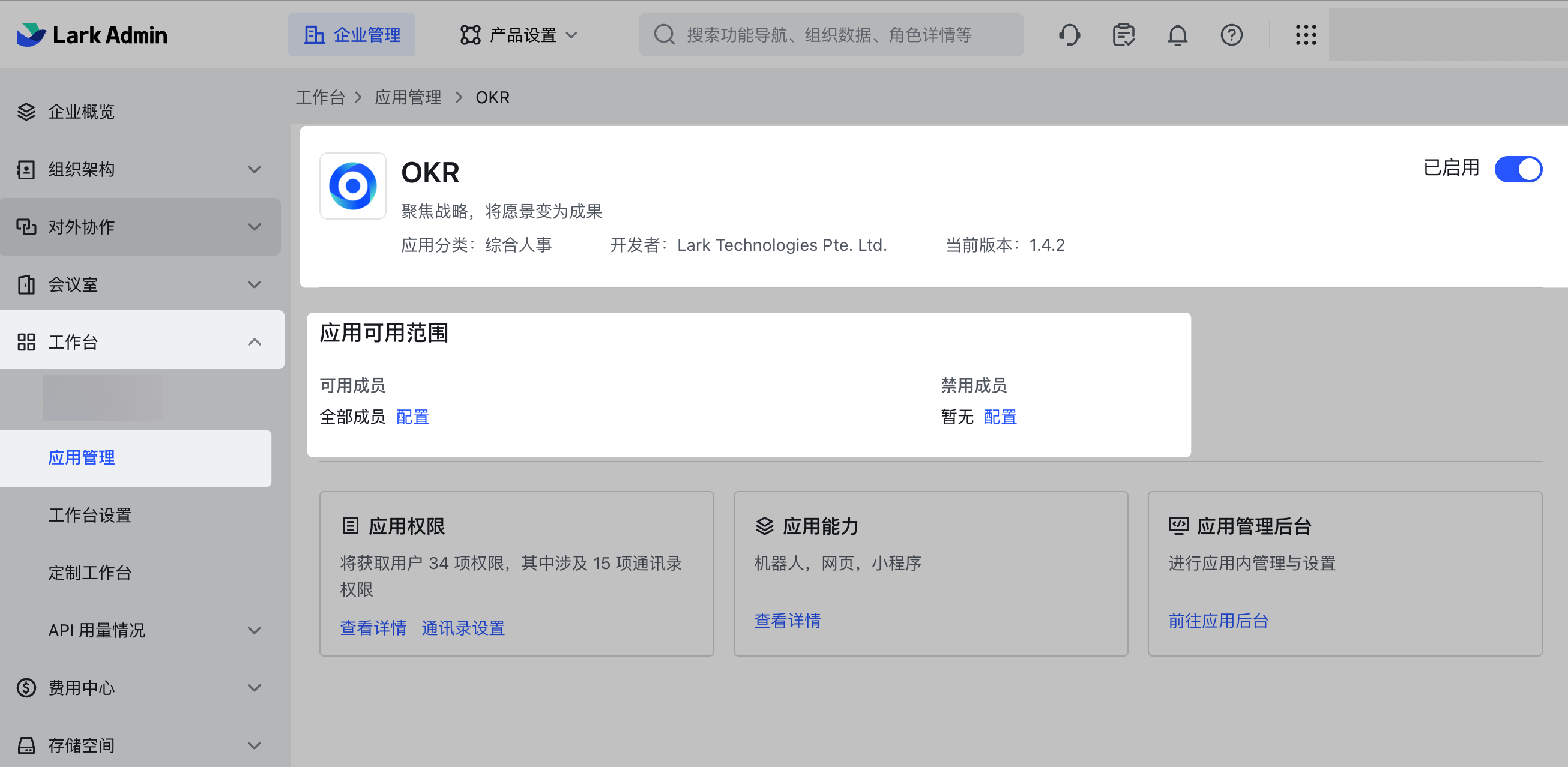Open customer support headset icon
This screenshot has height=767, width=1568.
(1069, 35)
